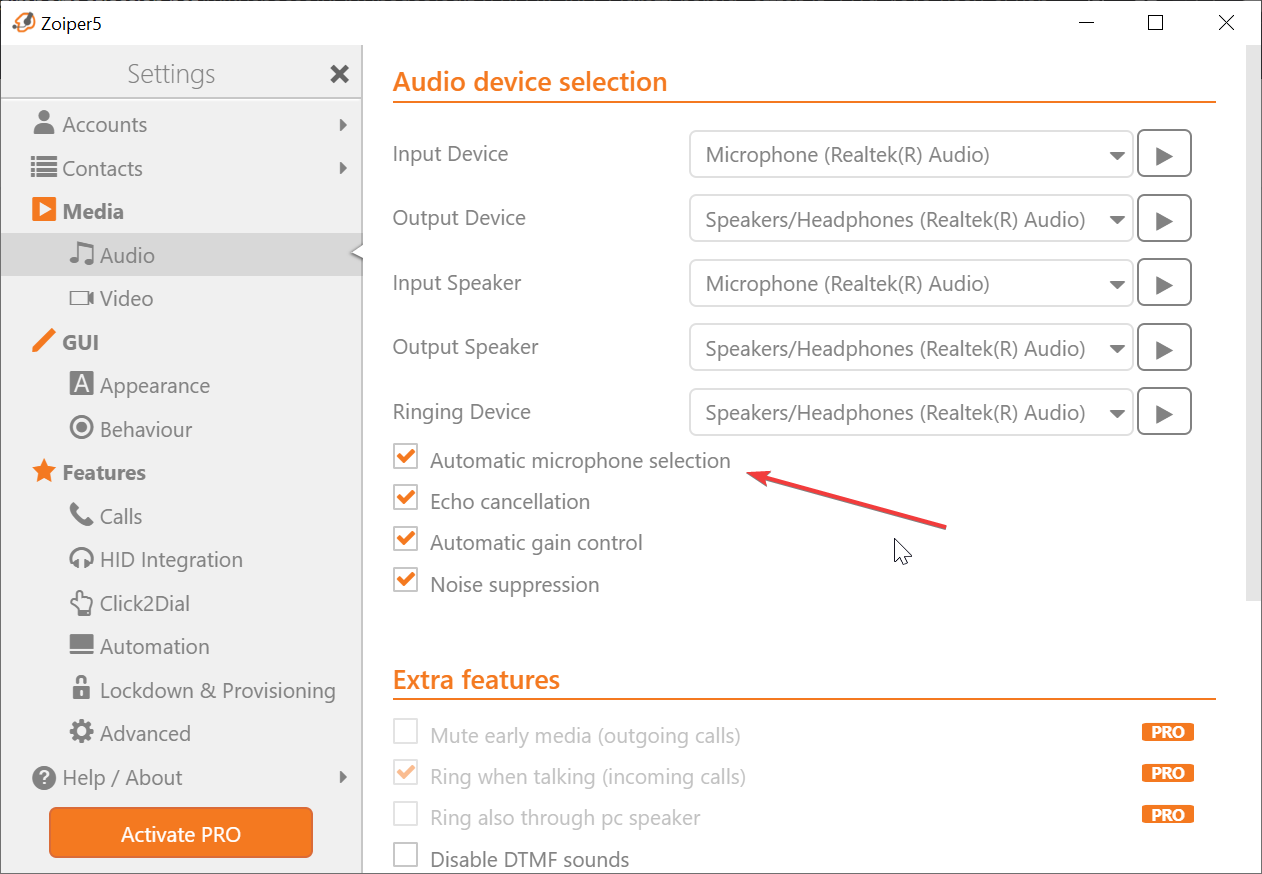The width and height of the screenshot is (1262, 874).
Task: Open Audio settings with music note icon
Action: click(x=81, y=255)
